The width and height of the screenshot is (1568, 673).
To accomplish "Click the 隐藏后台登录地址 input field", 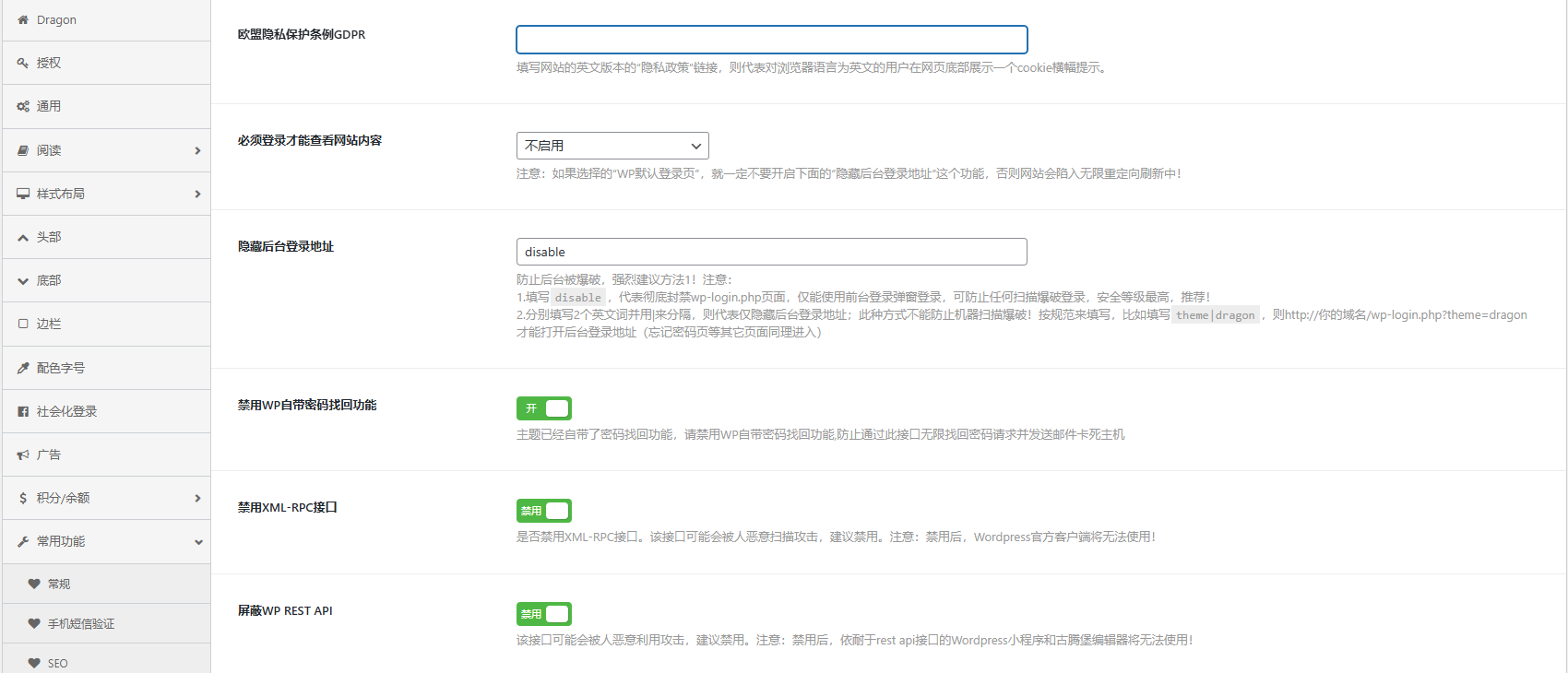I will [771, 252].
